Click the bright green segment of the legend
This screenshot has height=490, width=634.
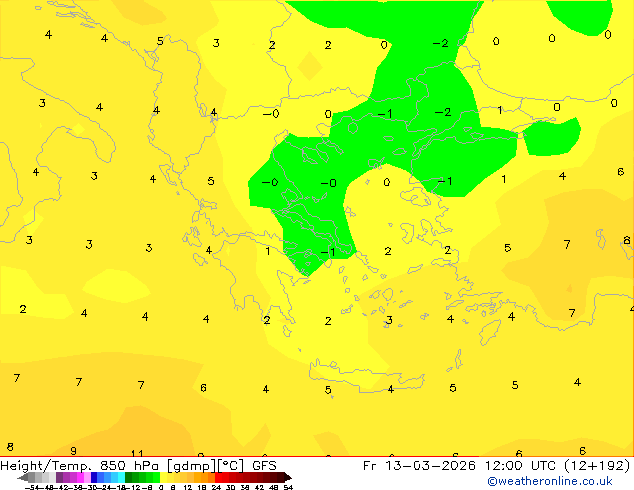click(156, 477)
